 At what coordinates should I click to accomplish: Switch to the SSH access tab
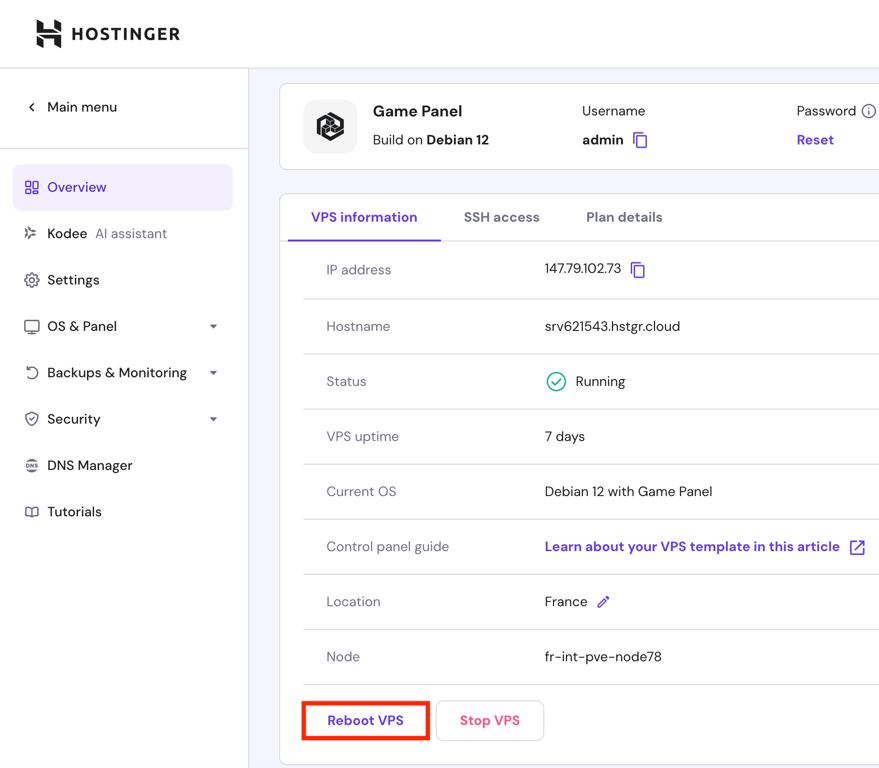coord(501,217)
